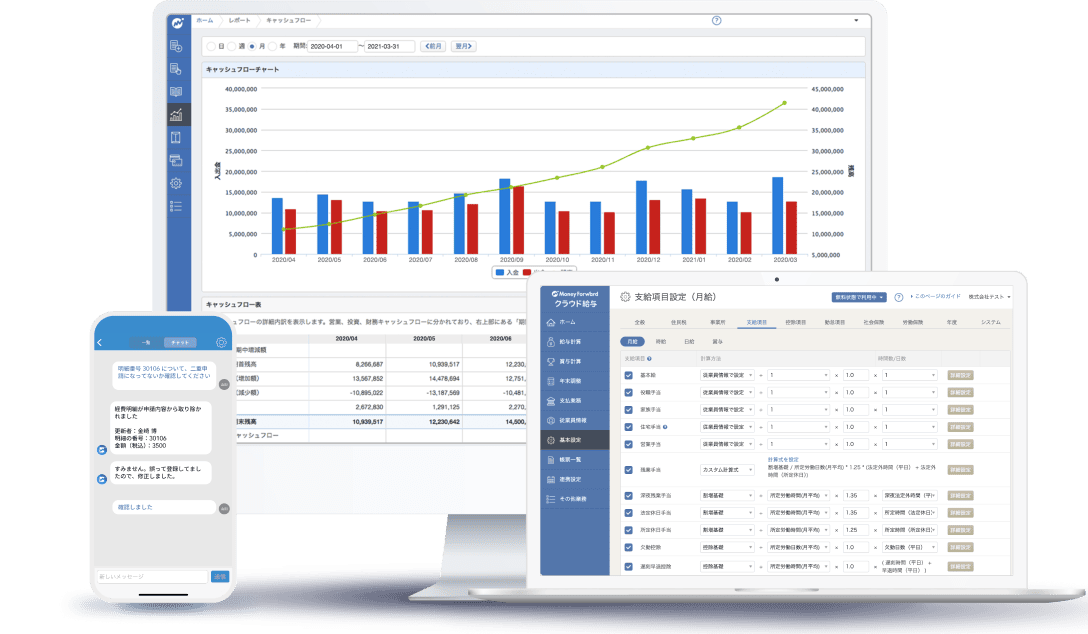Tap the back arrow in the phone chat
The height and width of the screenshot is (634, 1088).
point(100,342)
